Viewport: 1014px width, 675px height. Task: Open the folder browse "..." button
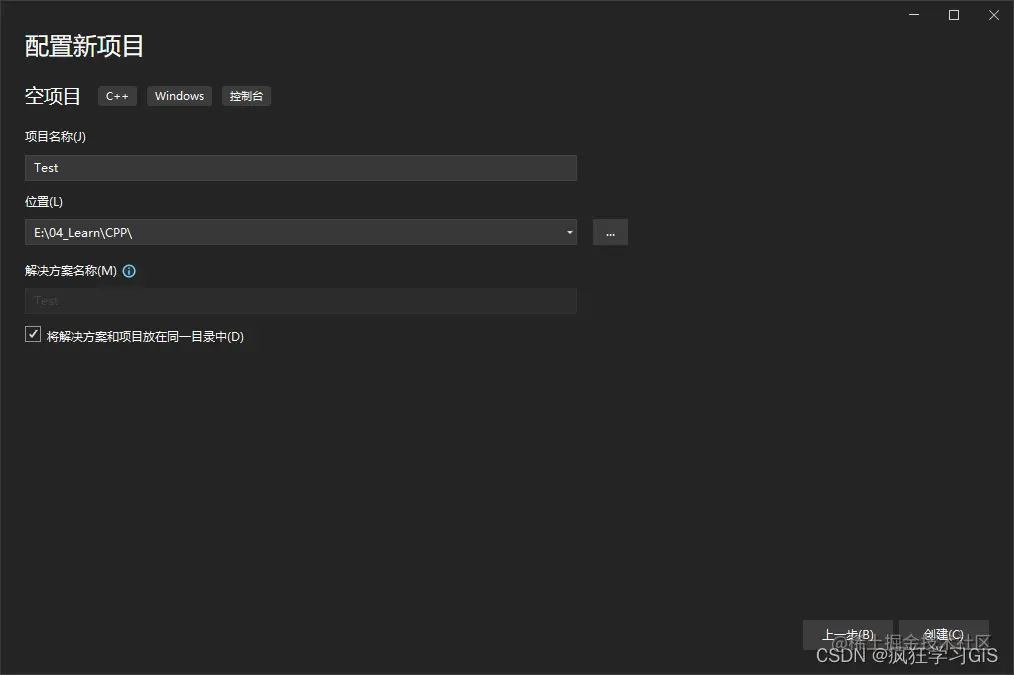pos(610,232)
